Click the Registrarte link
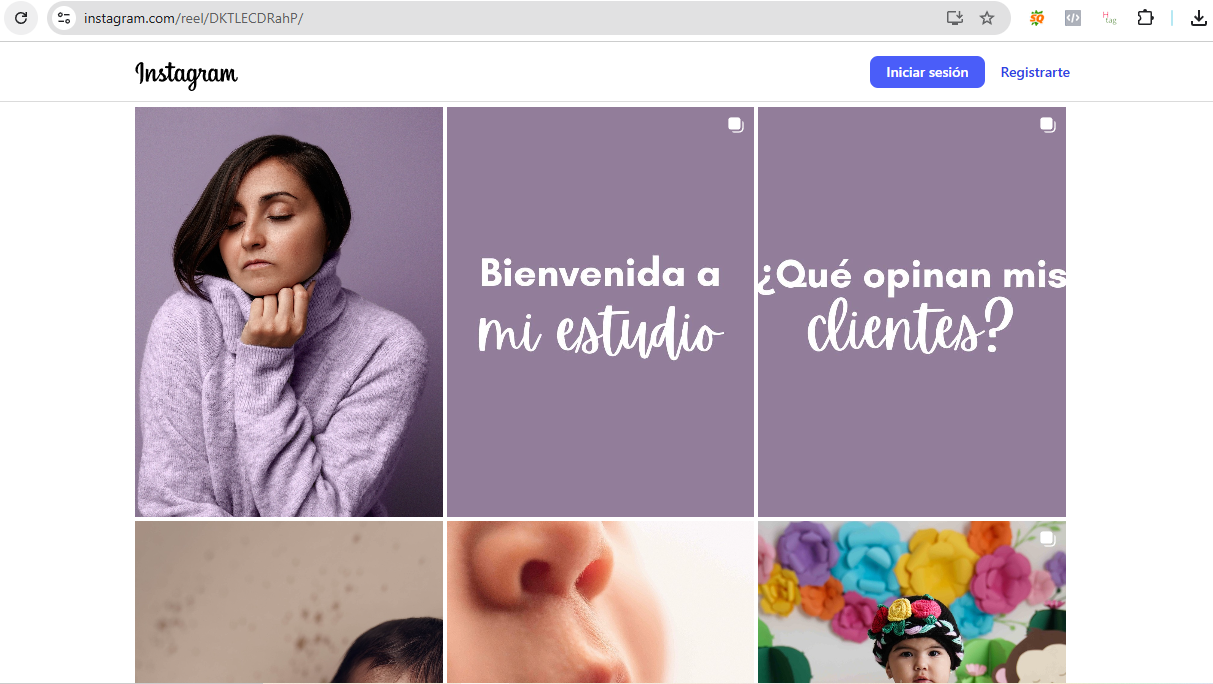This screenshot has width=1213, height=684. [1035, 72]
